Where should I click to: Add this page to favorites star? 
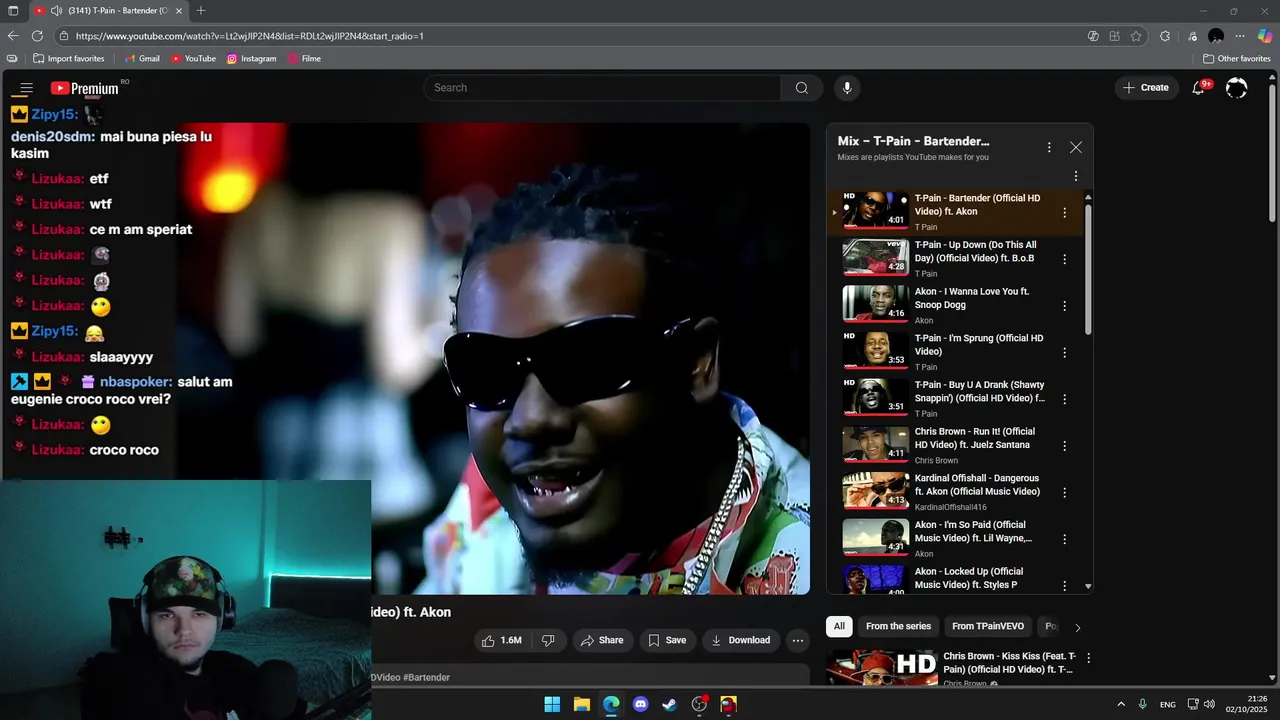(x=1136, y=36)
